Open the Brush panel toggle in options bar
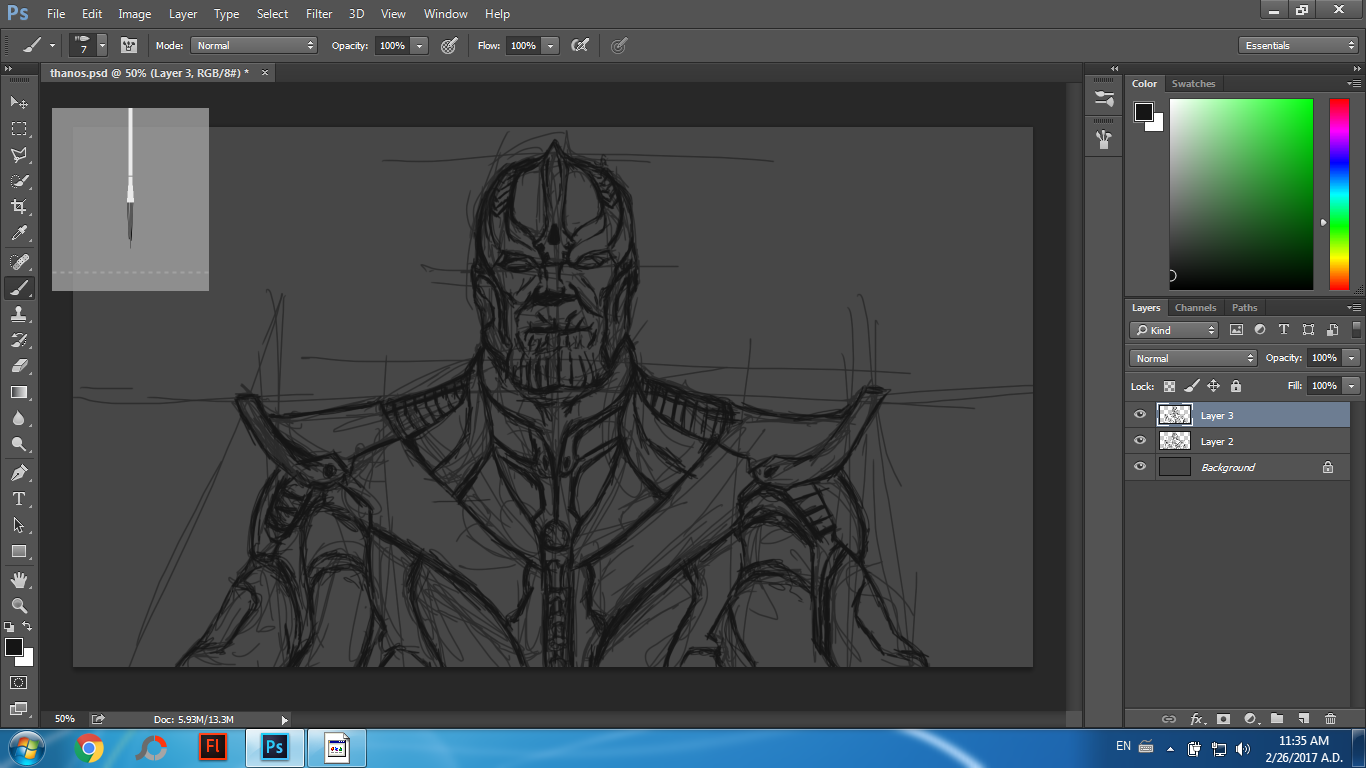Screen dimensions: 1366x768 click(x=129, y=45)
